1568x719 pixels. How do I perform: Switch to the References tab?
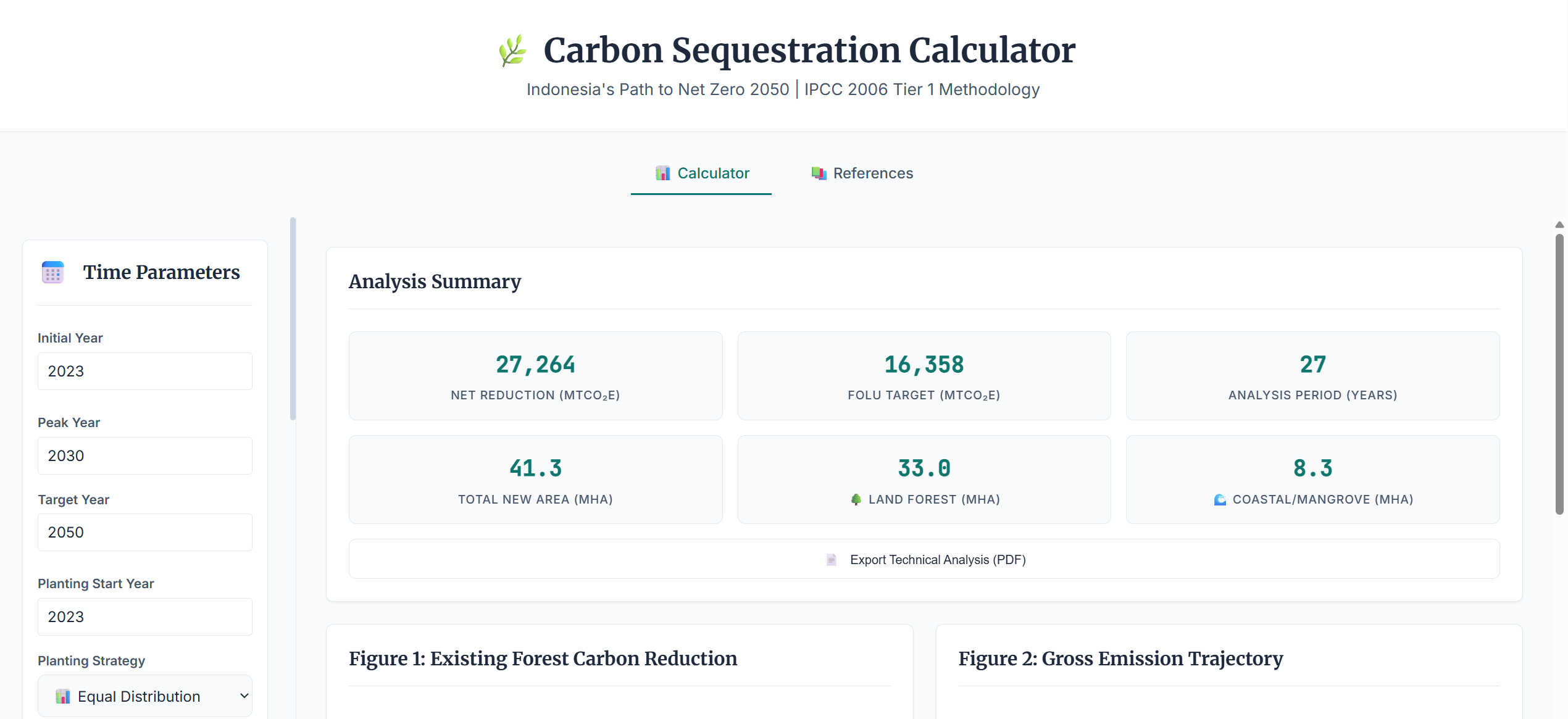pyautogui.click(x=862, y=173)
